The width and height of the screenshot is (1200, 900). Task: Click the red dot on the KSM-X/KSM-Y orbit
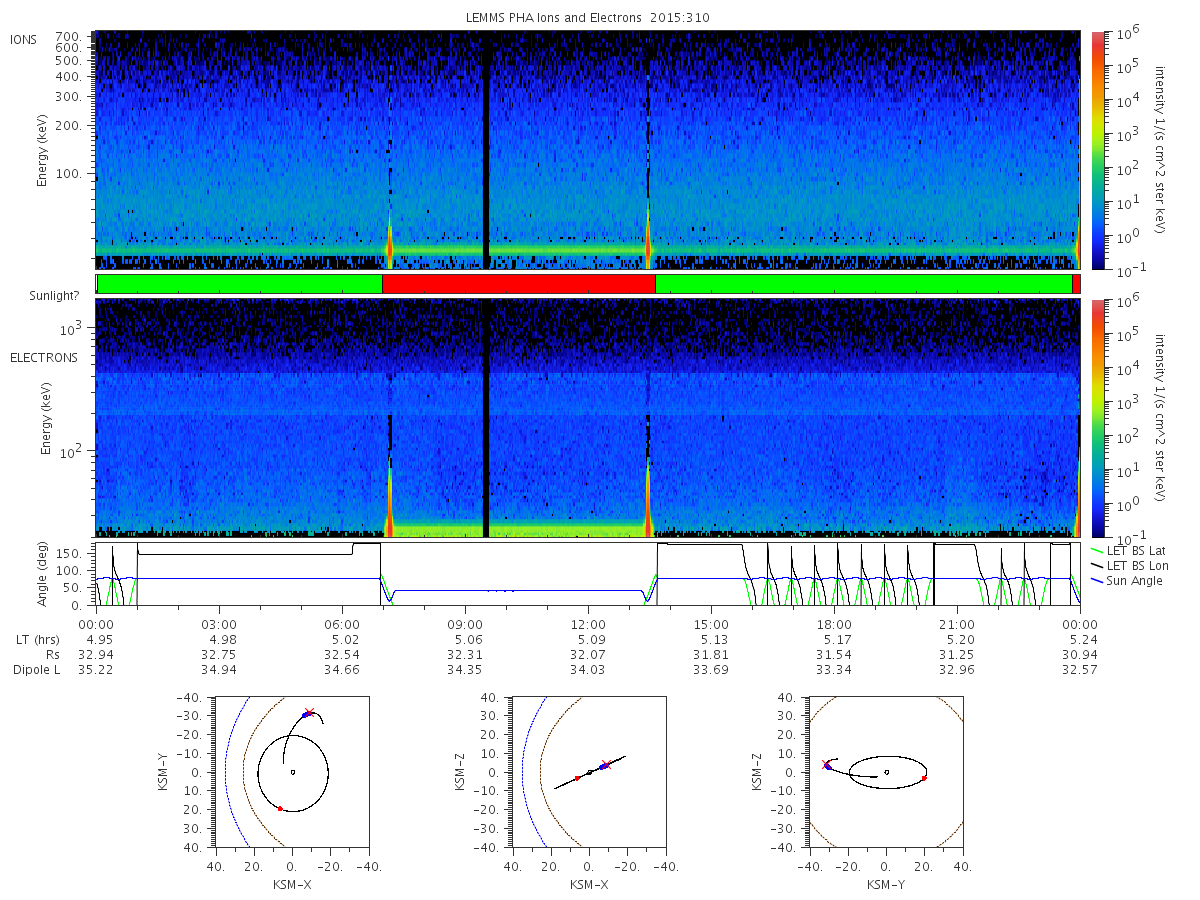pos(280,808)
